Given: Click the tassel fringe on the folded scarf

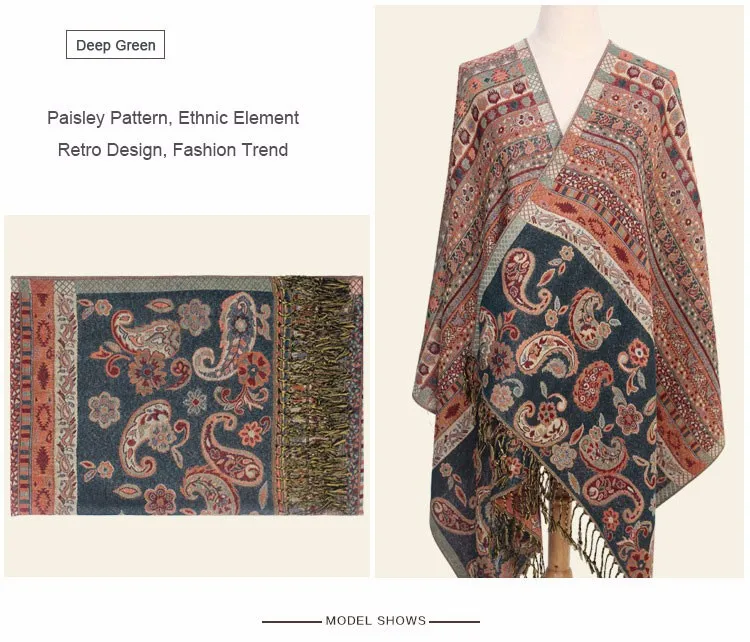Looking at the screenshot, I should coord(318,395).
